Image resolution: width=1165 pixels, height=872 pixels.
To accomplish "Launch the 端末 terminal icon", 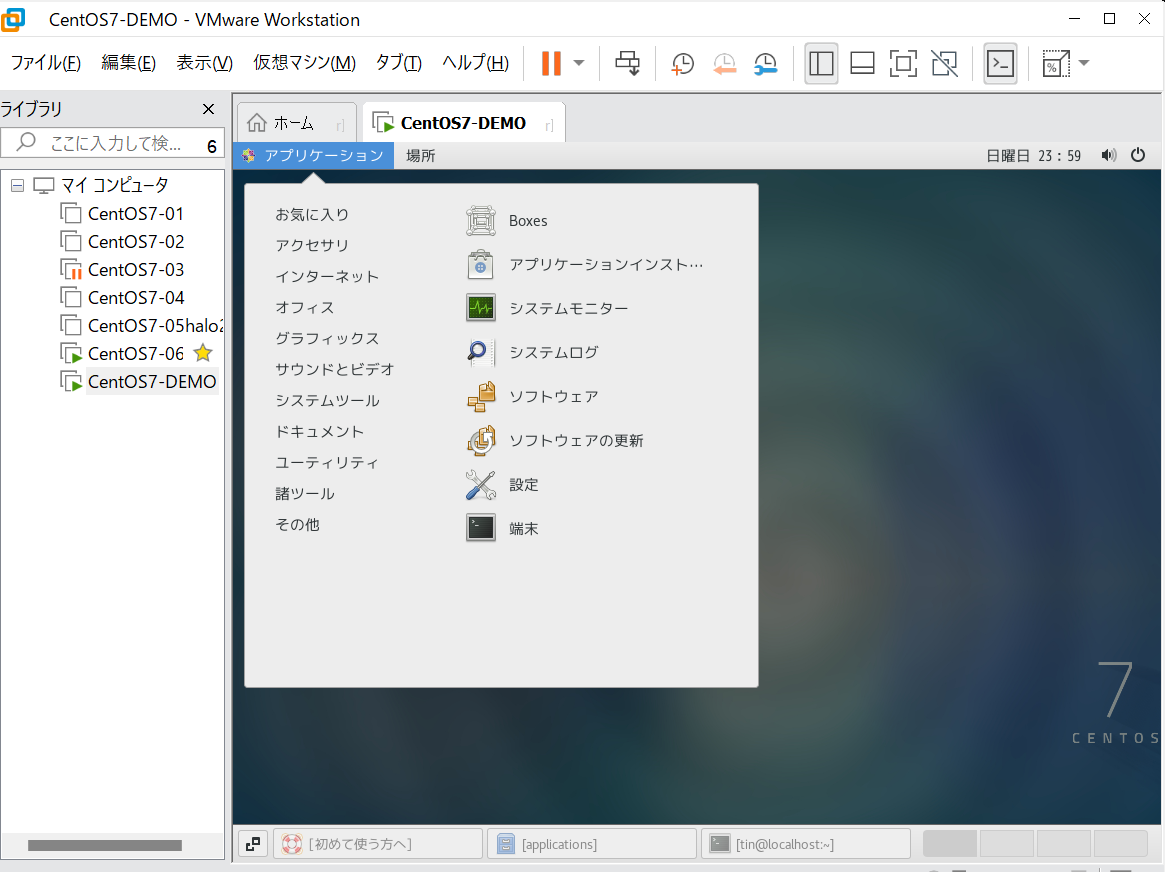I will coord(481,528).
